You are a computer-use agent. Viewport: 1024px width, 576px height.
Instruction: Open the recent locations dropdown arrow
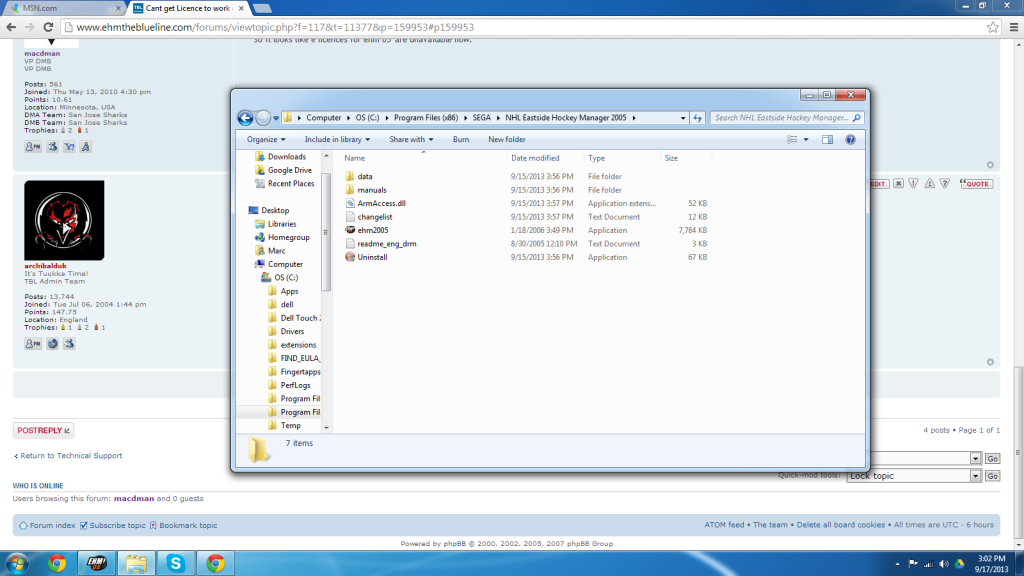point(276,118)
